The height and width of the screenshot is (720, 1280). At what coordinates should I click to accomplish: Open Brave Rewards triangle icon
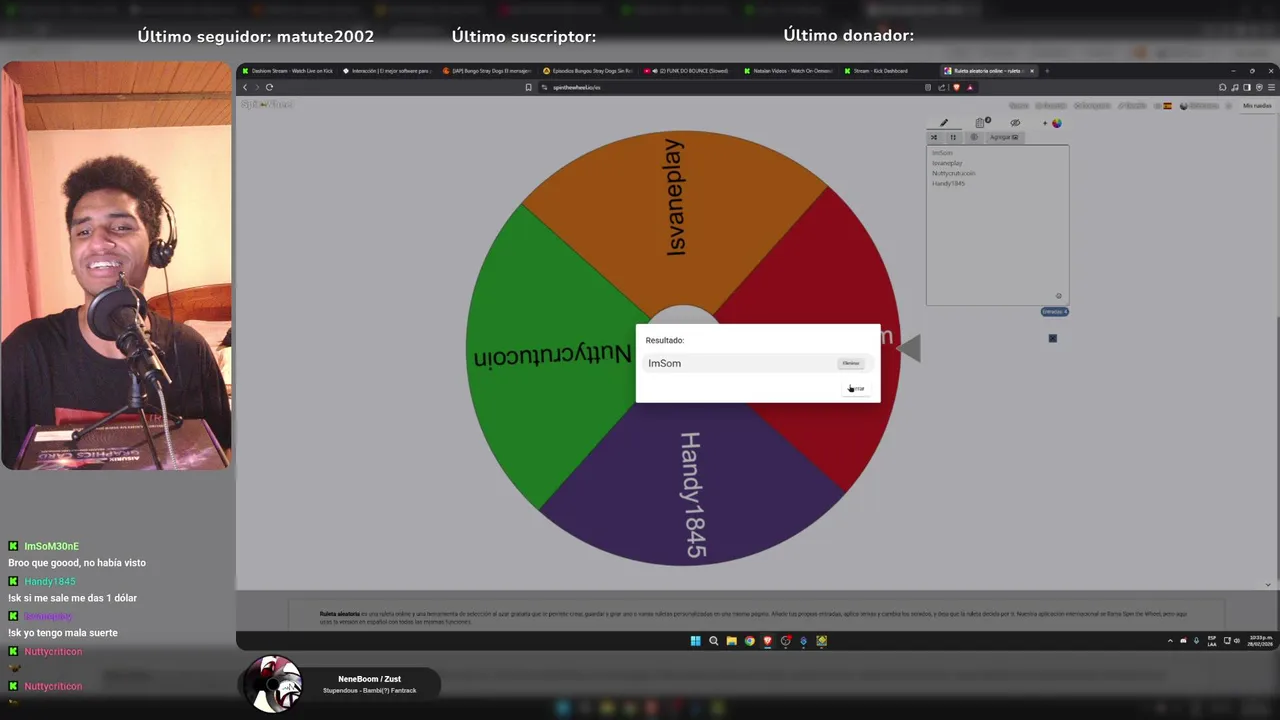(x=970, y=87)
